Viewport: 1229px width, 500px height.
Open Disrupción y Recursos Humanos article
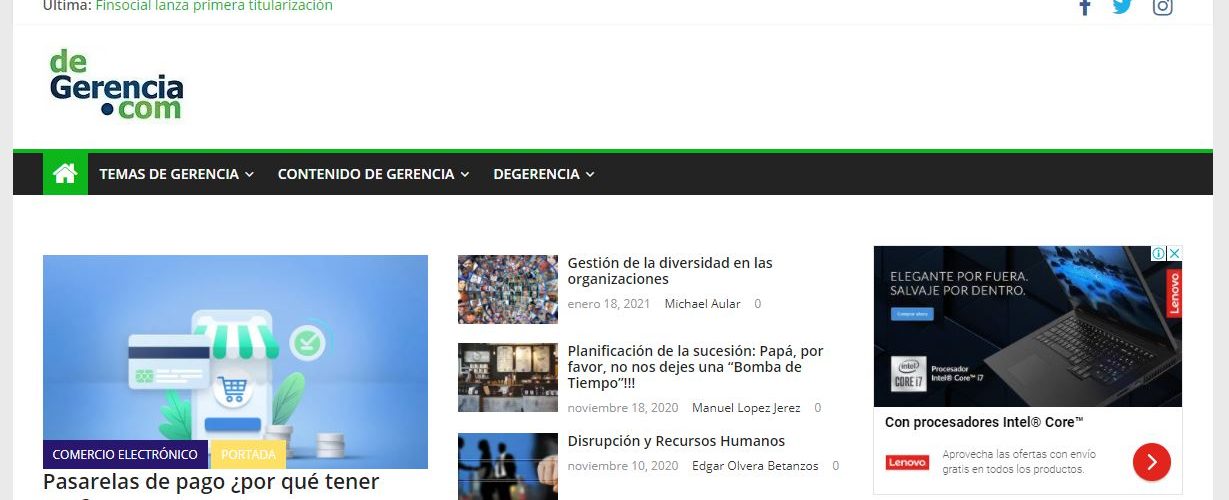click(x=675, y=441)
